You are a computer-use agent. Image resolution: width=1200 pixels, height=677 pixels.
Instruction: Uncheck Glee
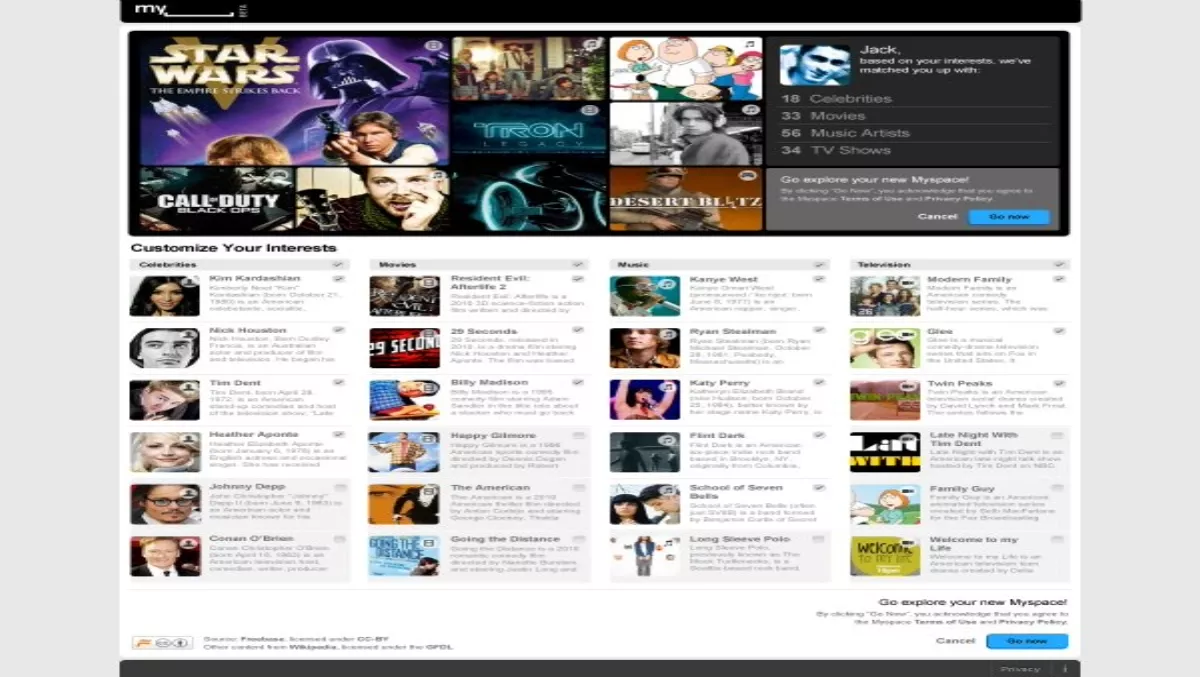point(1060,331)
